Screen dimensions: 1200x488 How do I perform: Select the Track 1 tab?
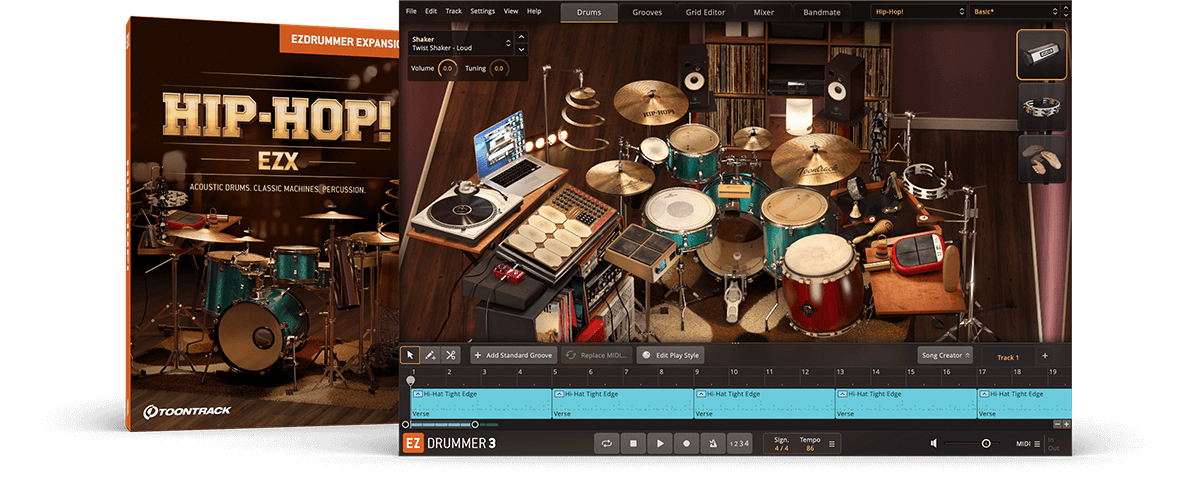[x=1007, y=356]
